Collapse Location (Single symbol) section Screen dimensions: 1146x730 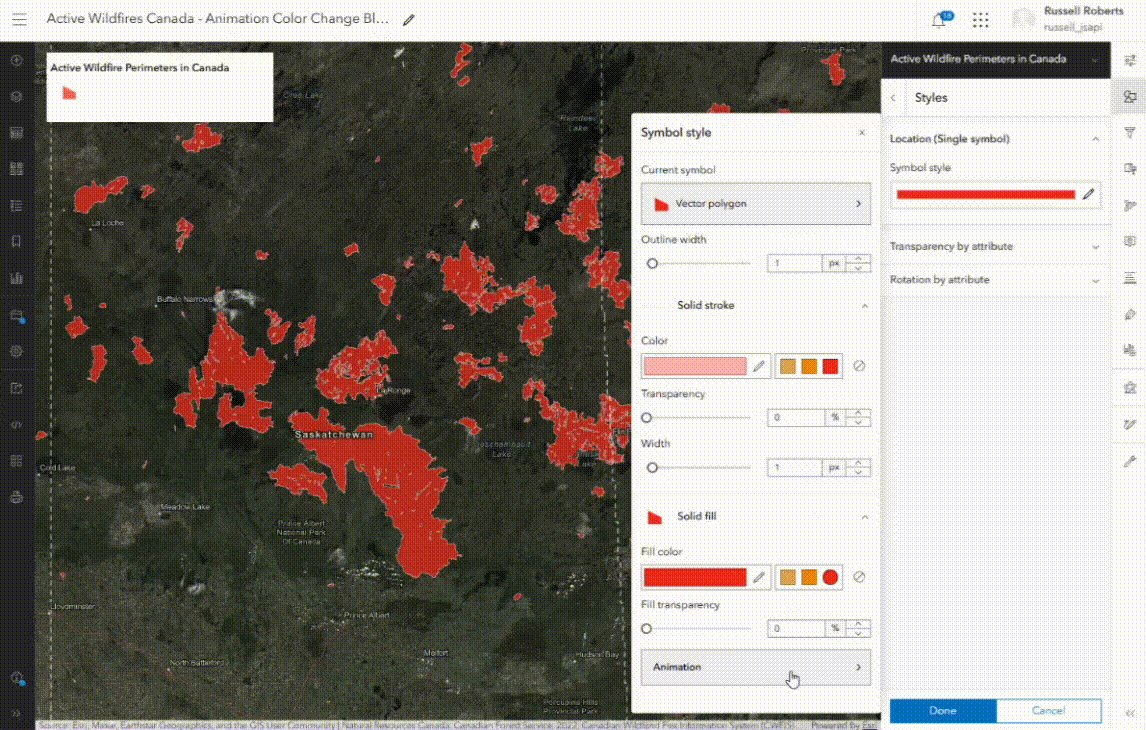click(x=1096, y=139)
